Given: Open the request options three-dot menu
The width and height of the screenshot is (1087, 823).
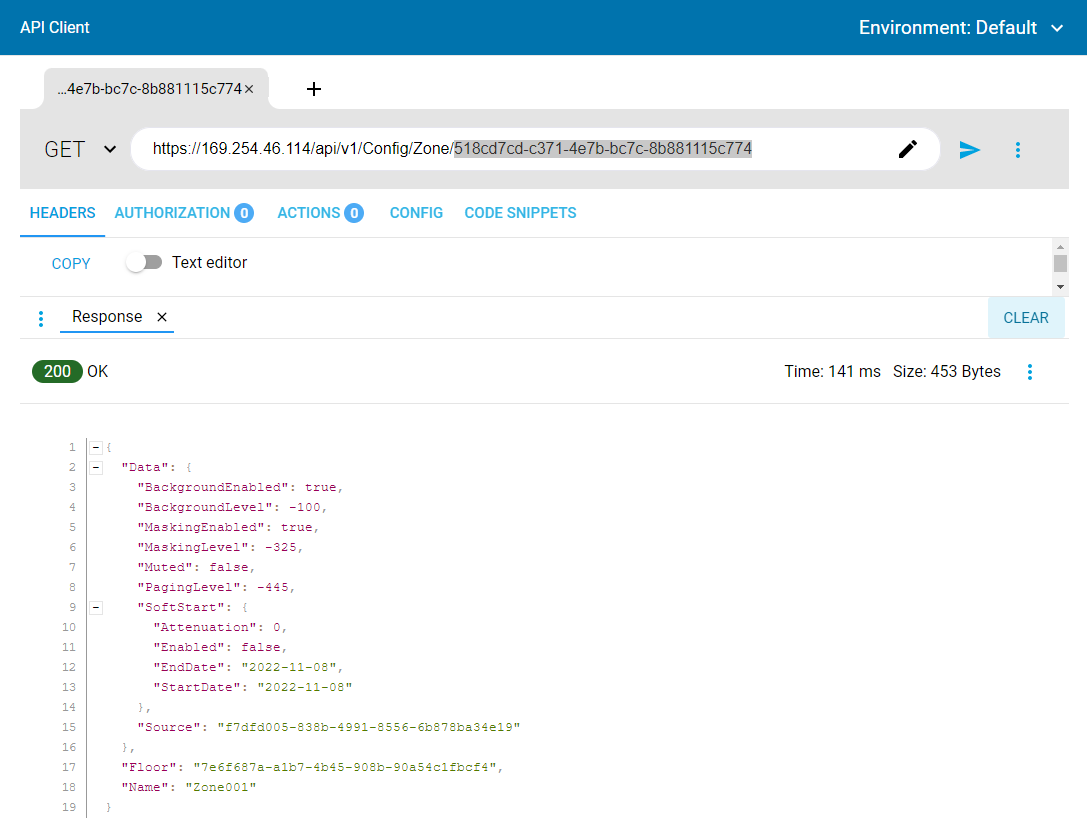Looking at the screenshot, I should point(1017,150).
